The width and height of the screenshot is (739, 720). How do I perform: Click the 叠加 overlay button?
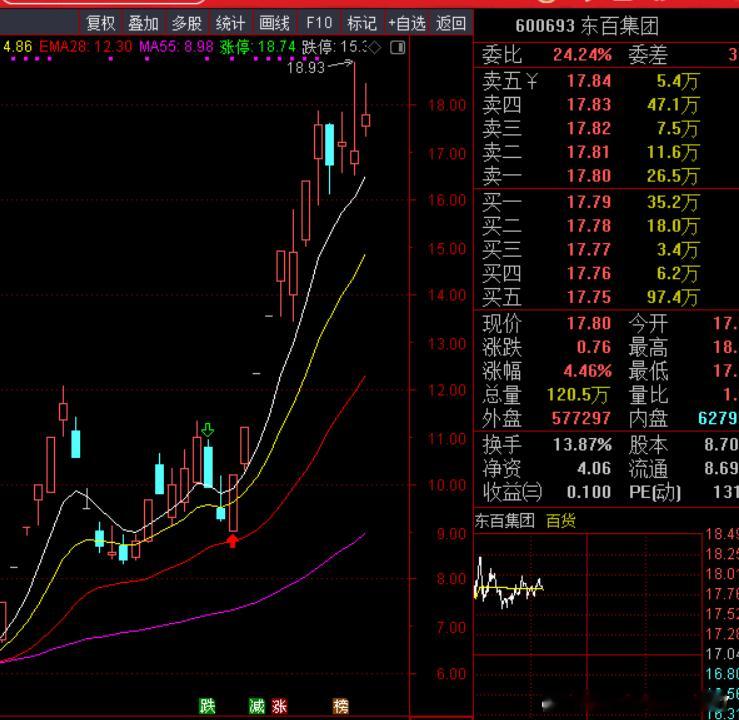click(143, 23)
